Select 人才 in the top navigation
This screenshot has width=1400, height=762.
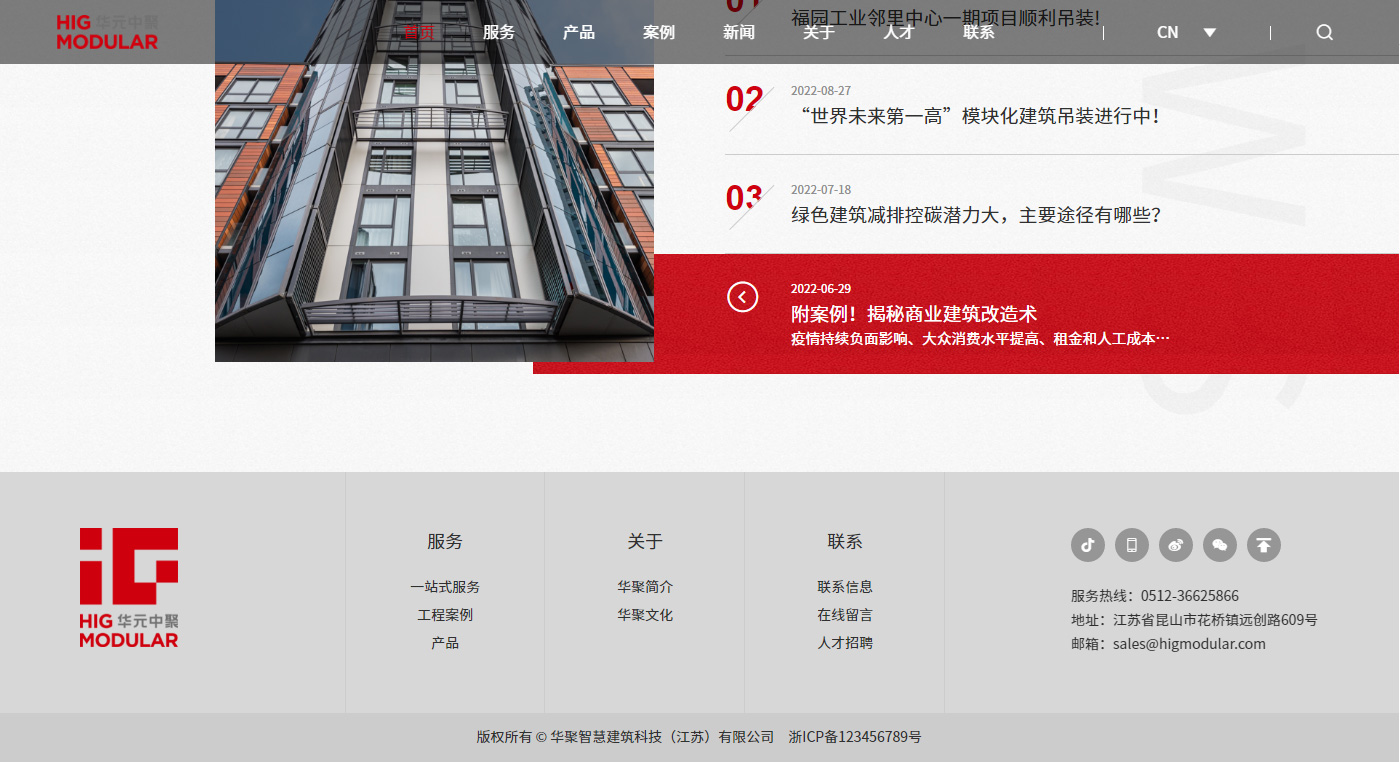coord(898,32)
